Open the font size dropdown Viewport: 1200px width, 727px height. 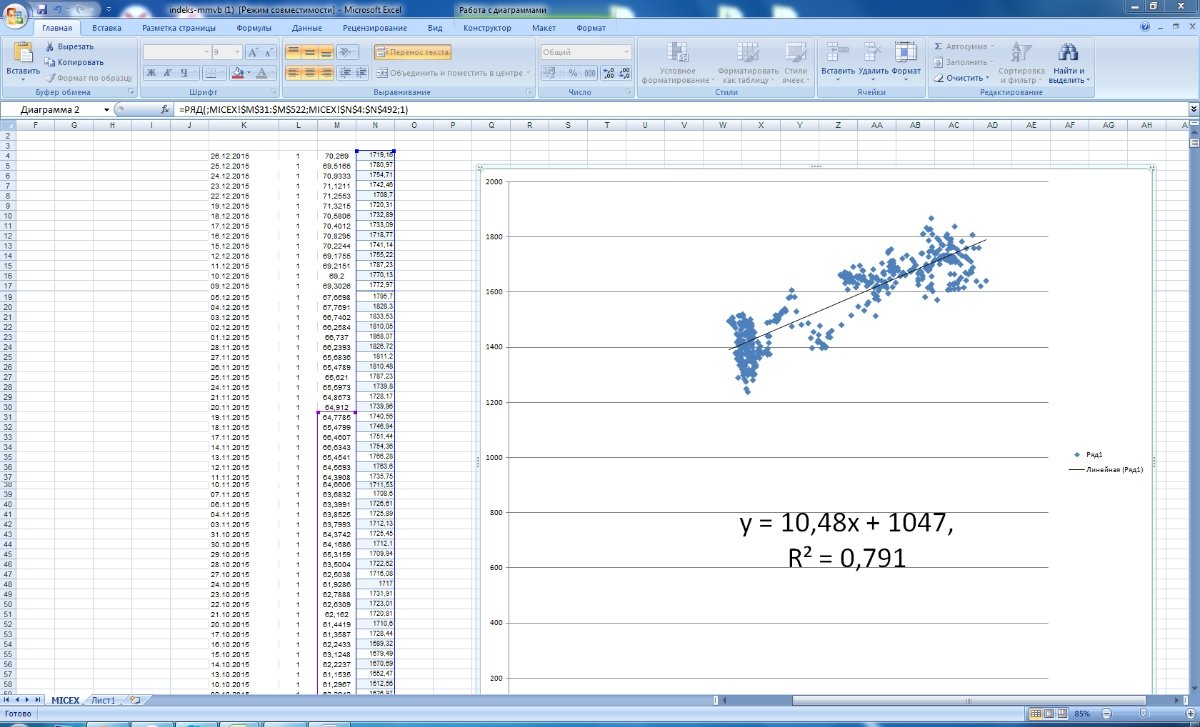click(236, 52)
